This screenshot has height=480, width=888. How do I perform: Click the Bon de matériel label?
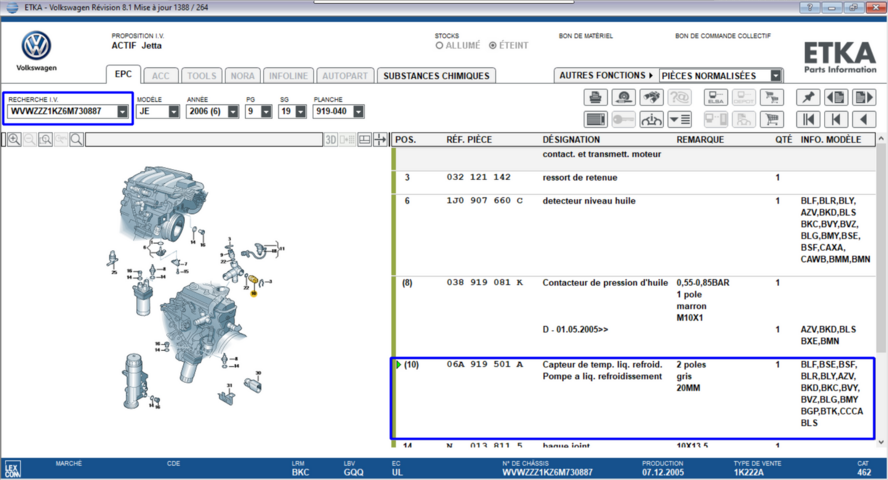586,36
